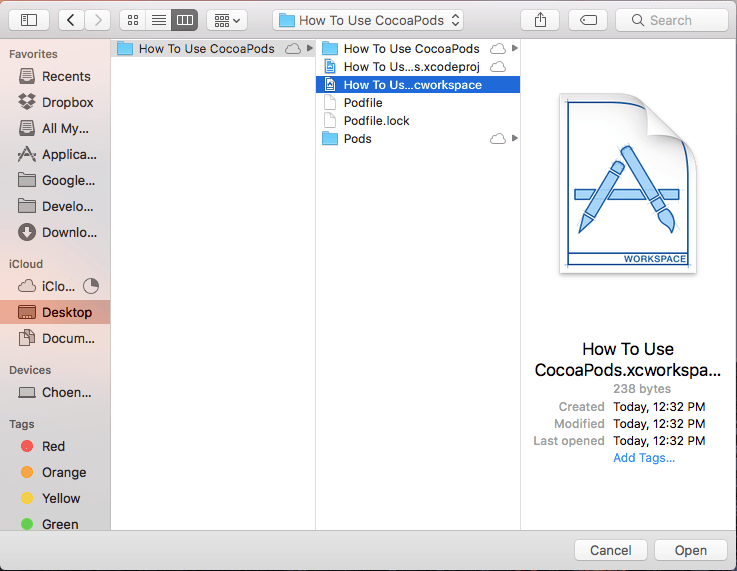Select Desktop in the sidebar
Viewport: 737px width, 571px height.
coord(55,312)
